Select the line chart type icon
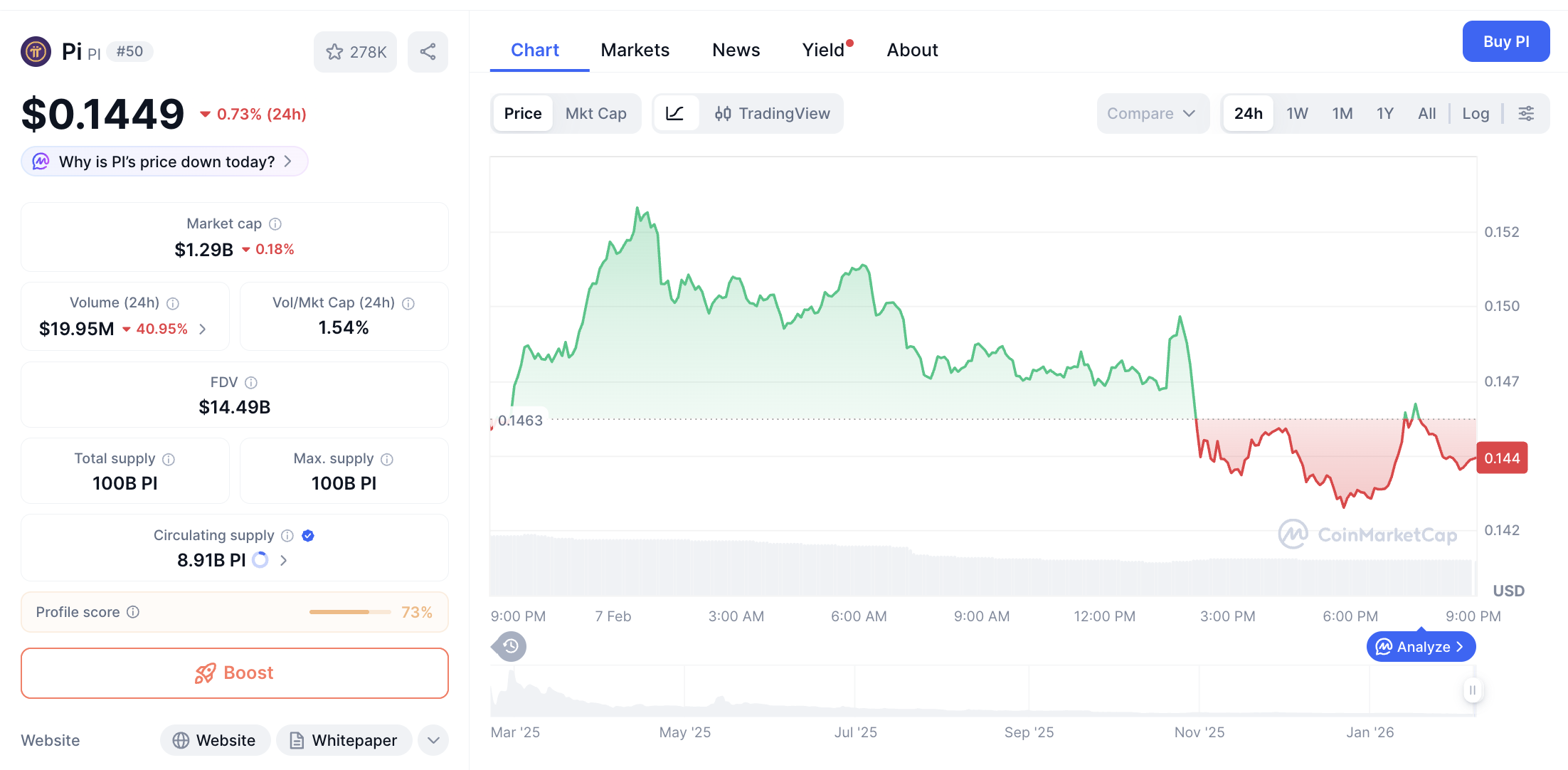Screen dimensions: 1568x770 (x=677, y=113)
